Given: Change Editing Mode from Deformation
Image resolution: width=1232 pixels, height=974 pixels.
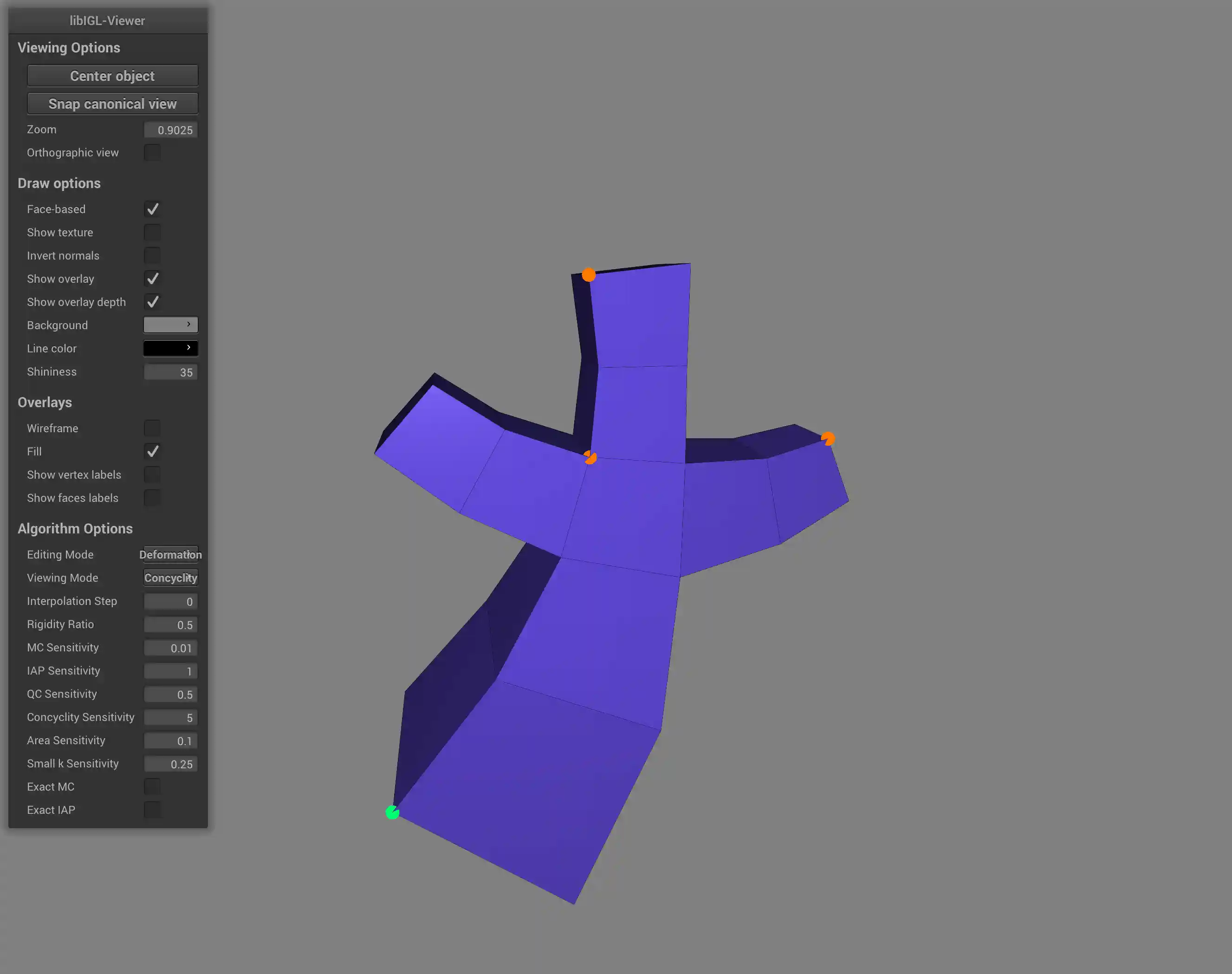Looking at the screenshot, I should pos(170,554).
